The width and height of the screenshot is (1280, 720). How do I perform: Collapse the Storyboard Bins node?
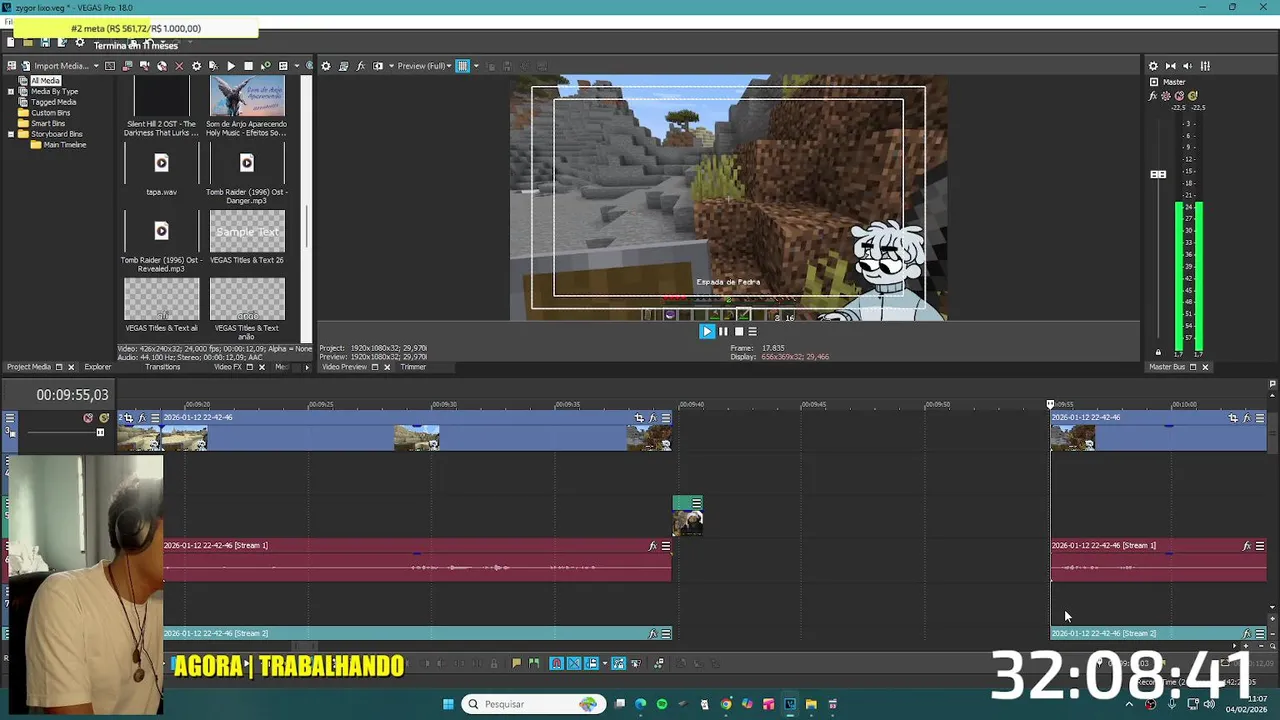click(11, 133)
